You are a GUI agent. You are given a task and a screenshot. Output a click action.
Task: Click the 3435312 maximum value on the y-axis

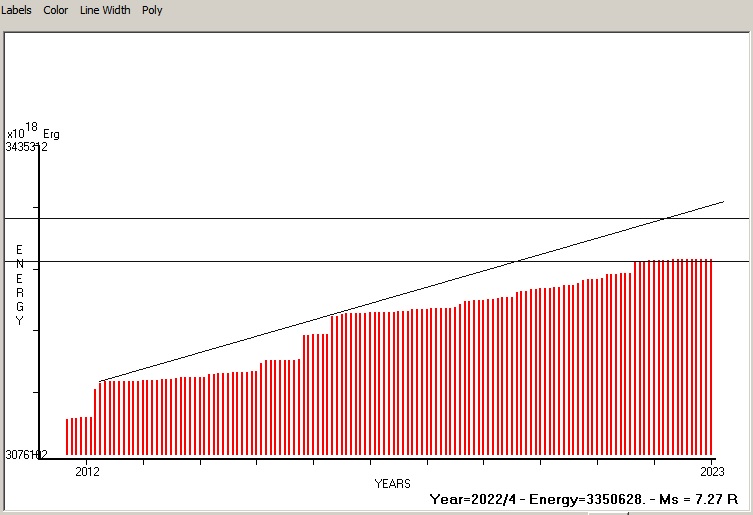tap(26, 147)
